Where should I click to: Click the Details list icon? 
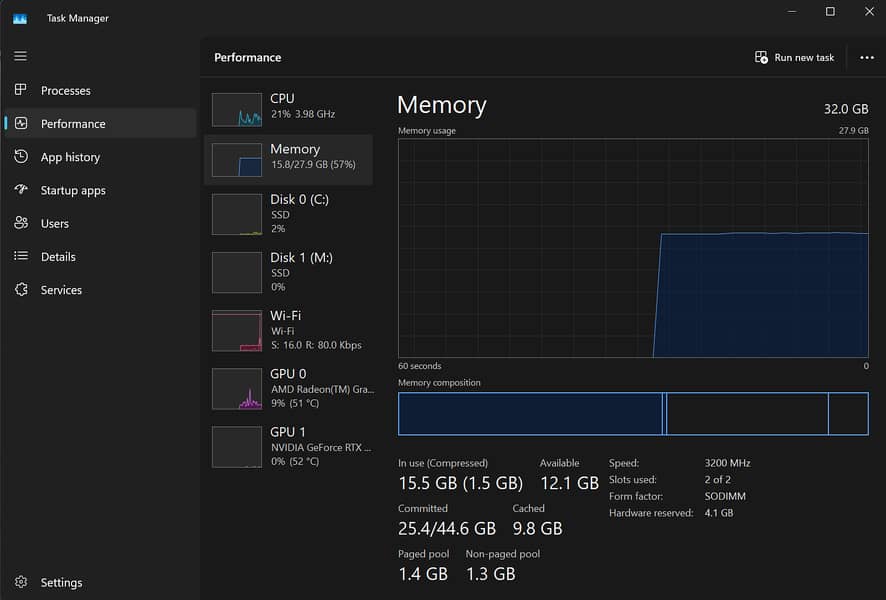click(x=21, y=256)
